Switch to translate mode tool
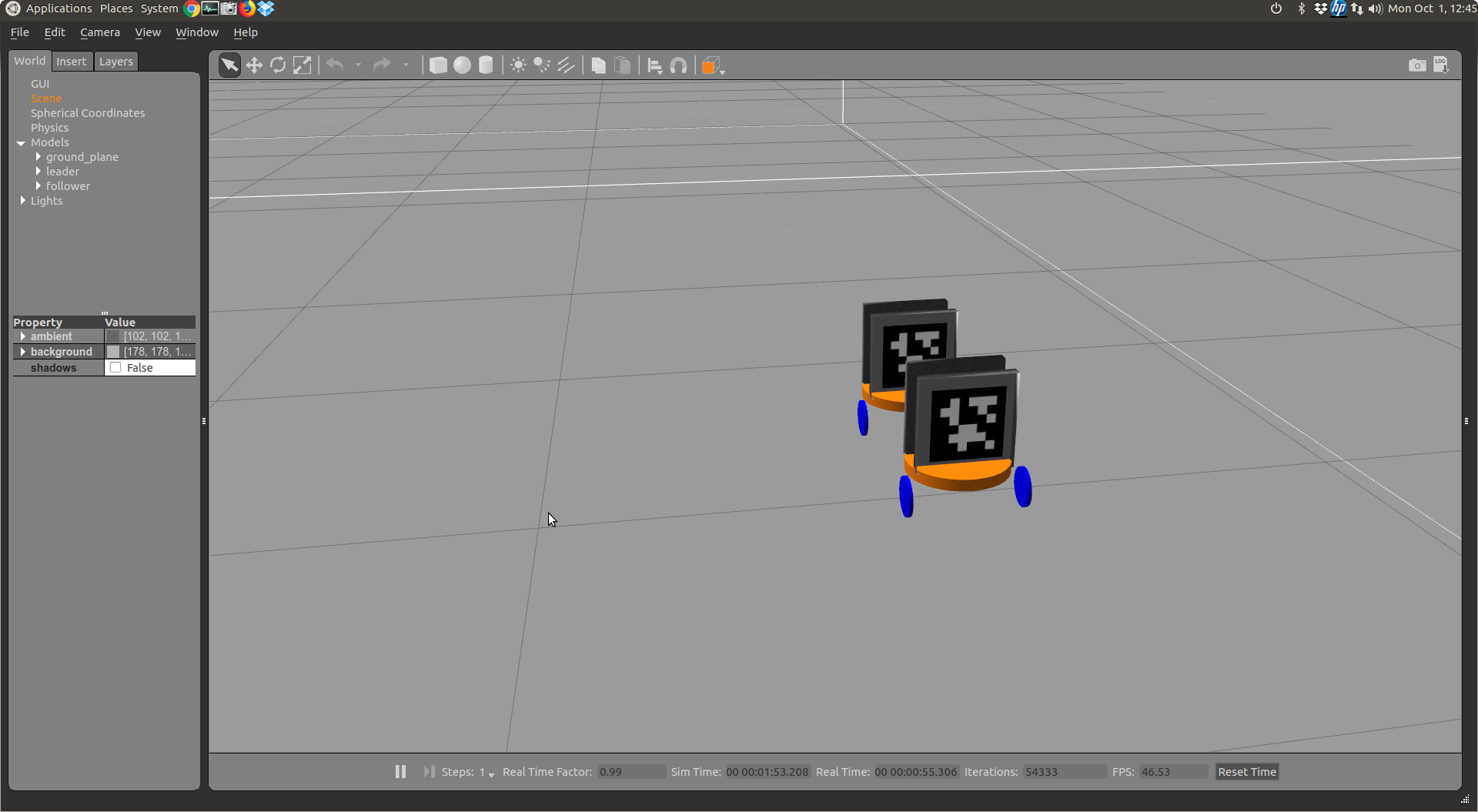Viewport: 1478px width, 812px height. click(x=254, y=65)
